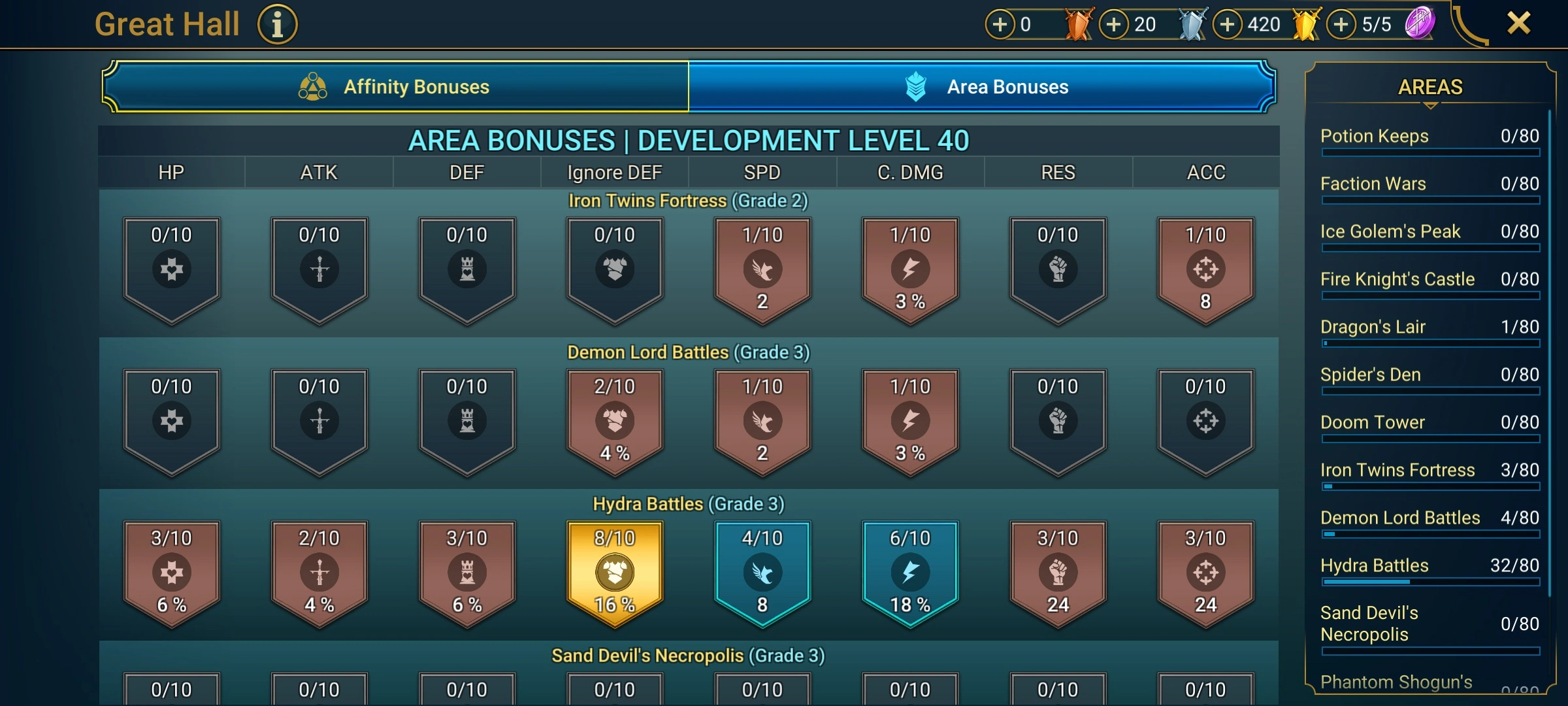Add silver medals with plus icon

(1113, 25)
